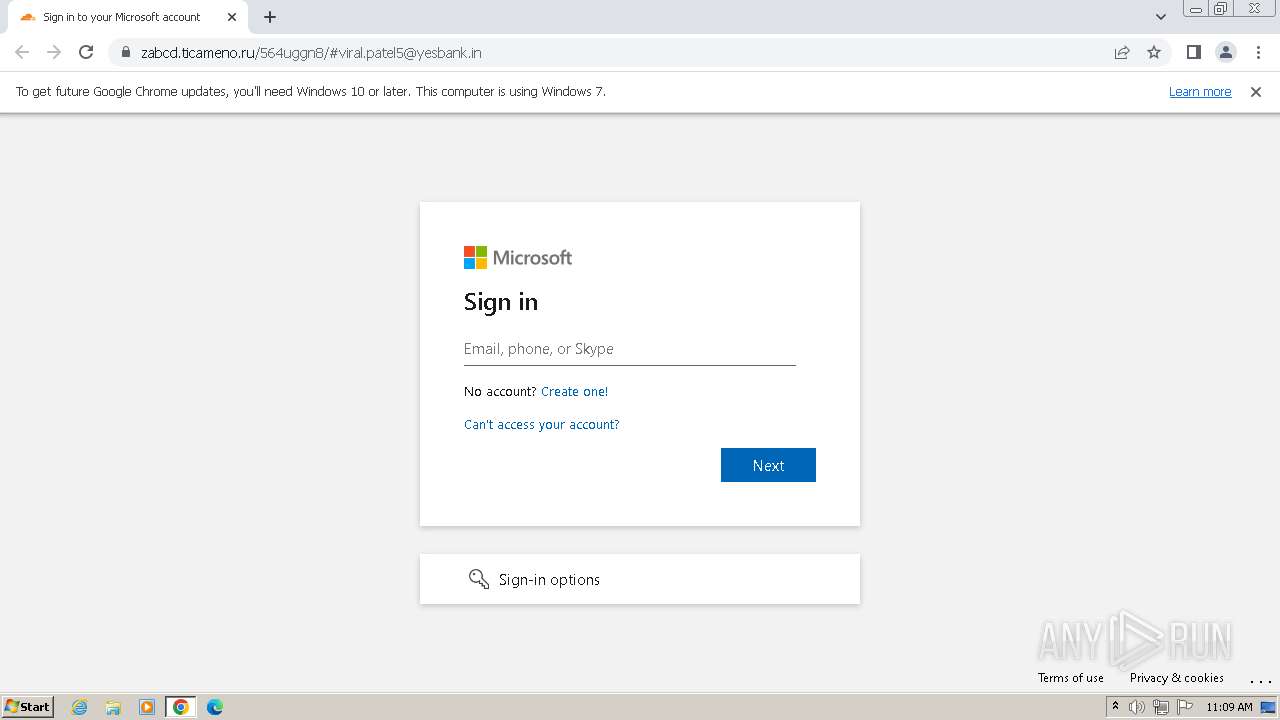Open File Explorer folder taskbar icon

pyautogui.click(x=113, y=707)
